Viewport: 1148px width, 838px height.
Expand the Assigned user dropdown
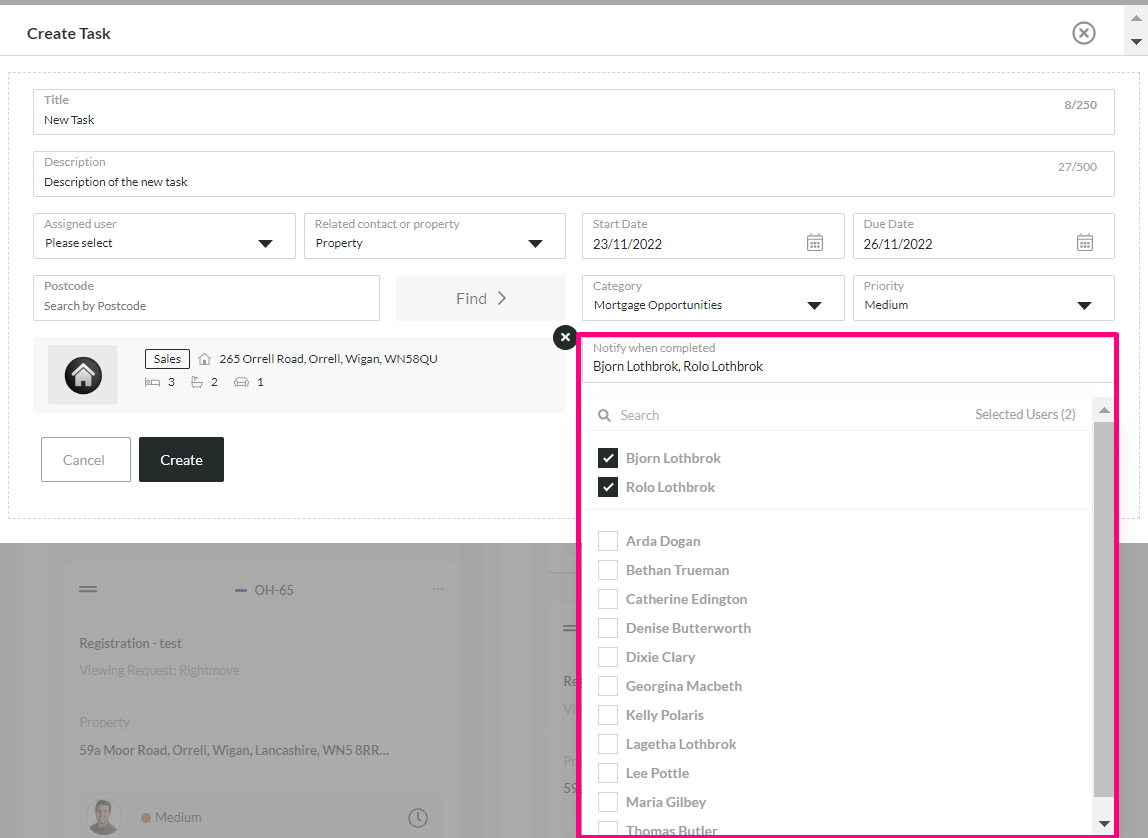pyautogui.click(x=164, y=236)
